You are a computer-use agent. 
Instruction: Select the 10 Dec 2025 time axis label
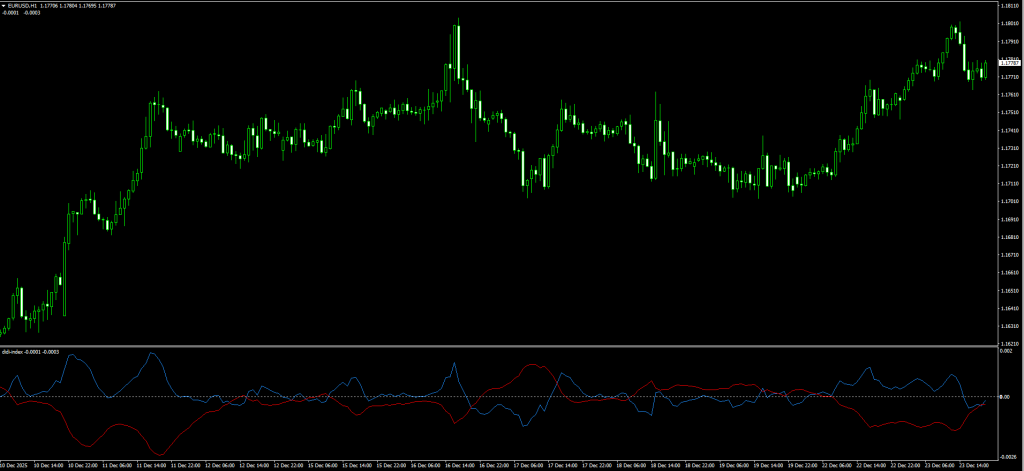coord(16,465)
